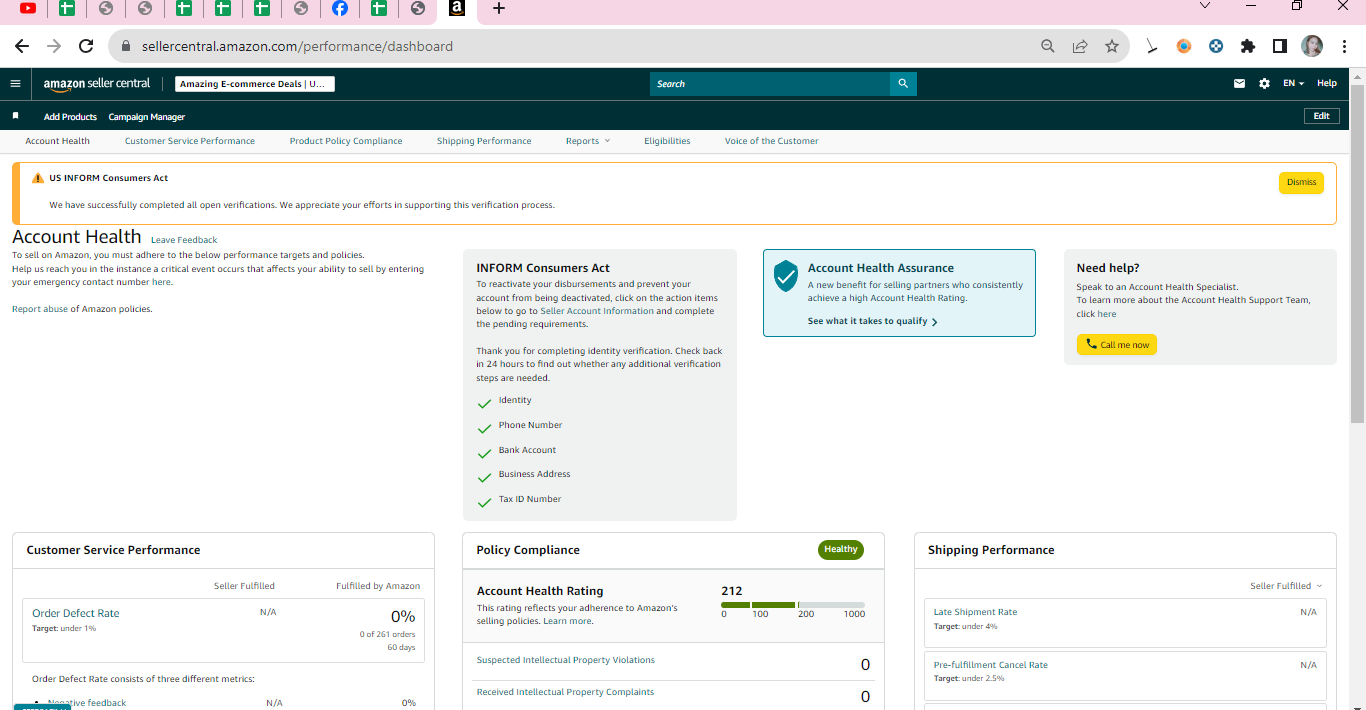Click See what it takes to qualify

tap(872, 321)
